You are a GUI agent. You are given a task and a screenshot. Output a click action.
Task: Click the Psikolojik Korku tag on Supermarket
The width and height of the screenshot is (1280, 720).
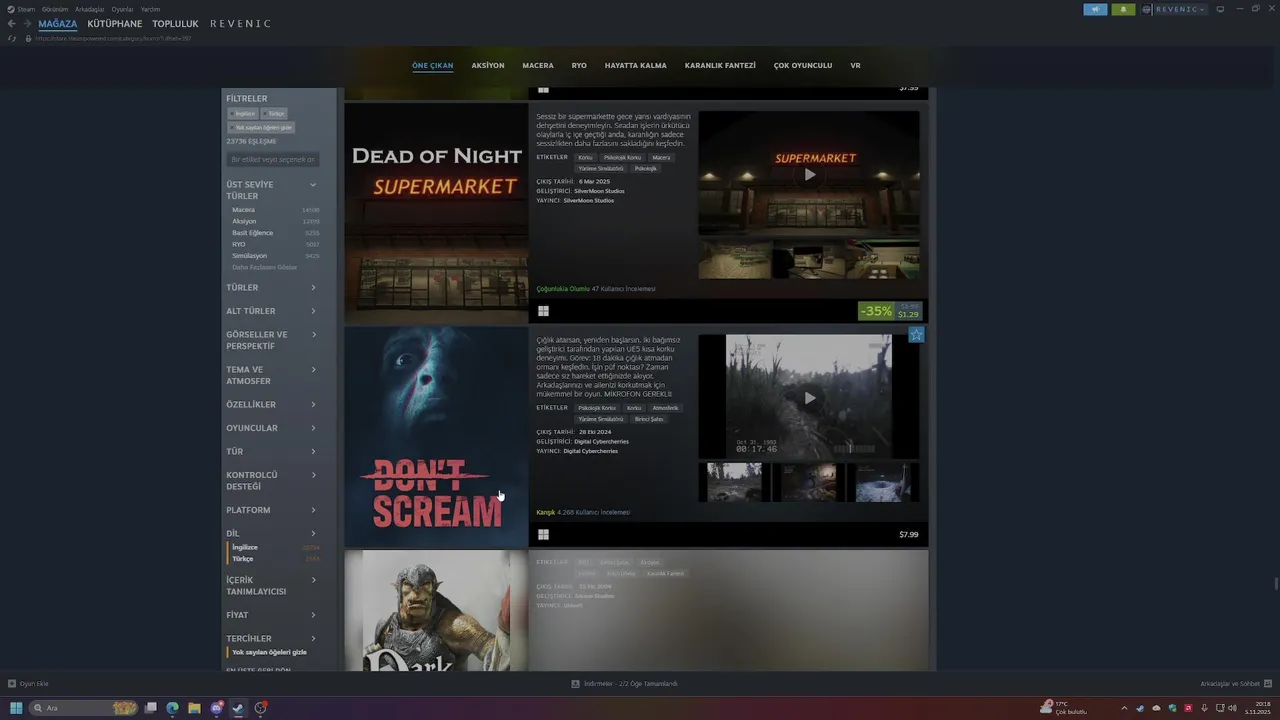coord(622,158)
